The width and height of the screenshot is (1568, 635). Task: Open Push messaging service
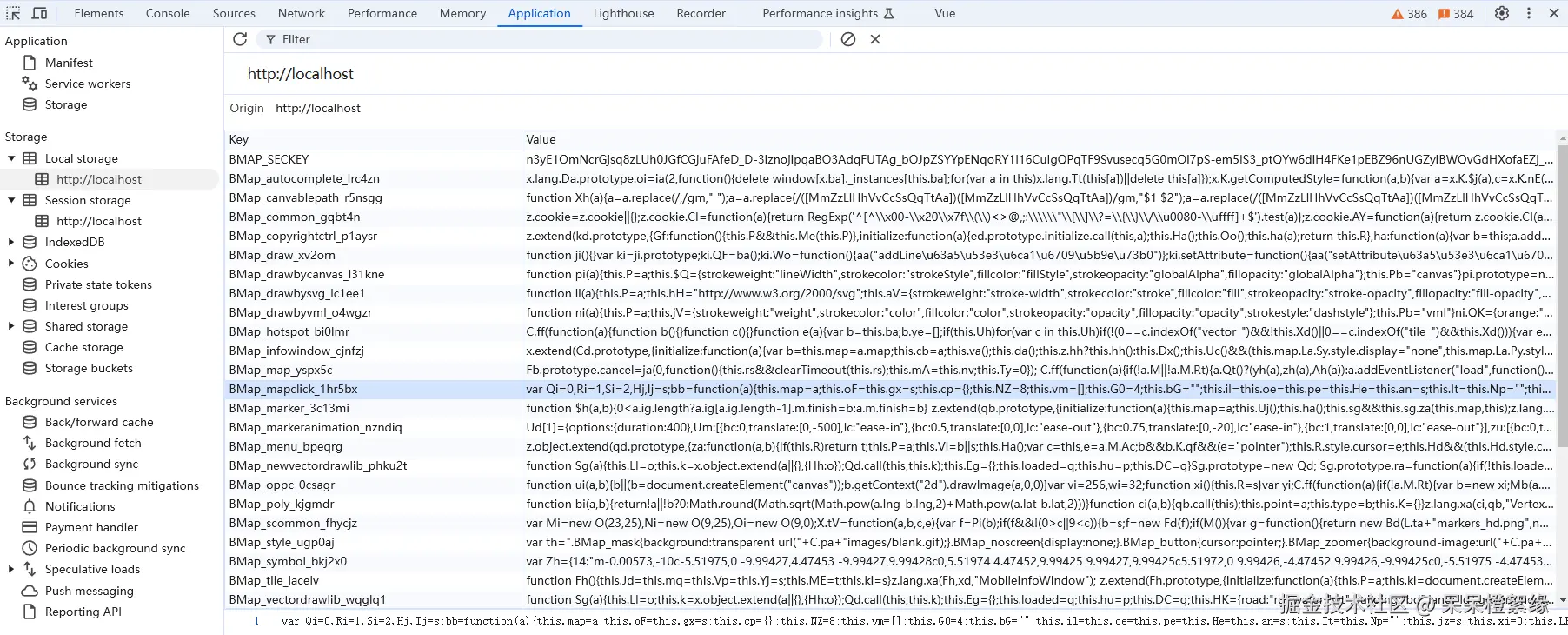(90, 591)
